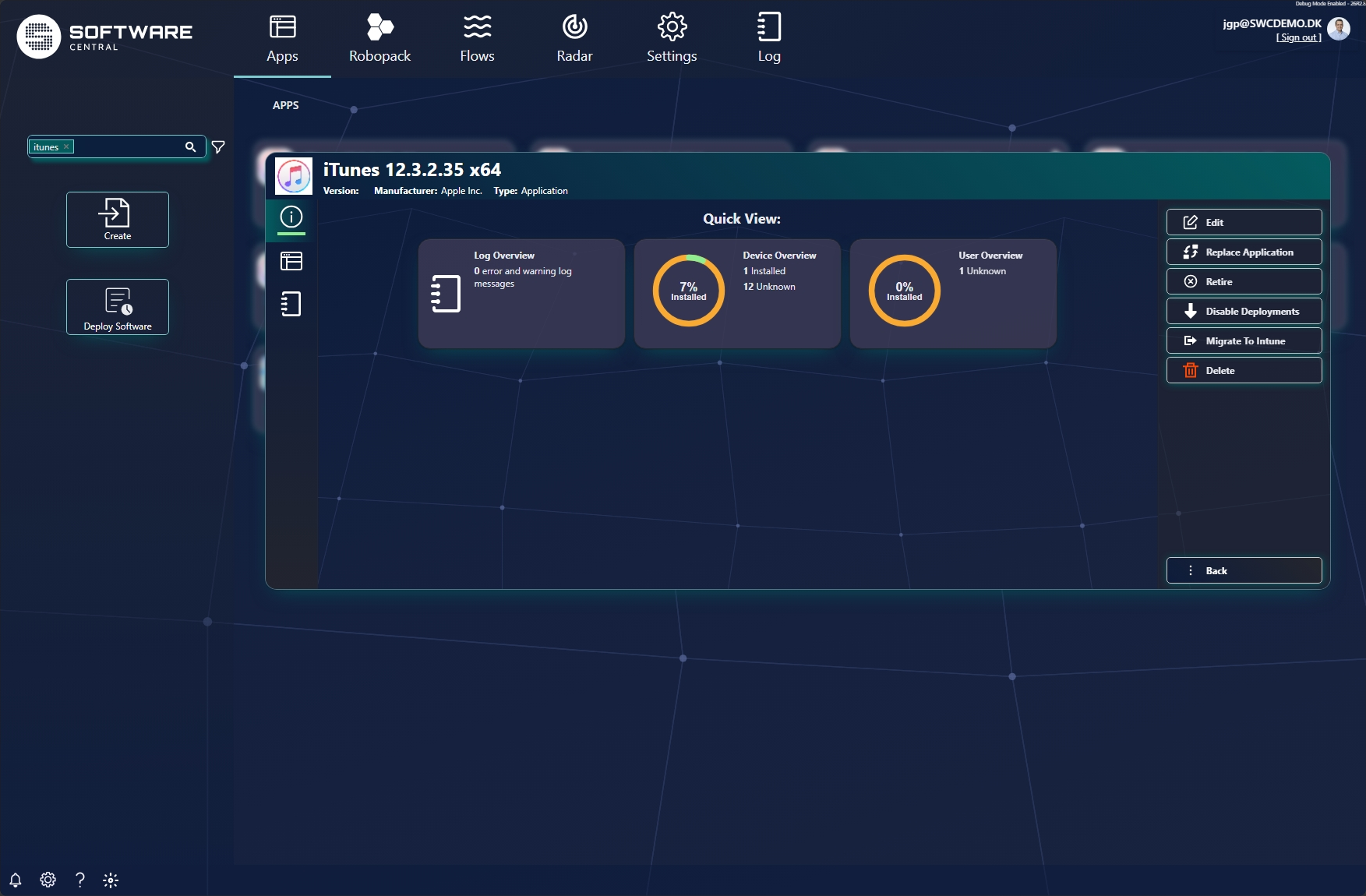The width and height of the screenshot is (1366, 896).
Task: Click the 0% Installed user progress ring
Action: 905,291
